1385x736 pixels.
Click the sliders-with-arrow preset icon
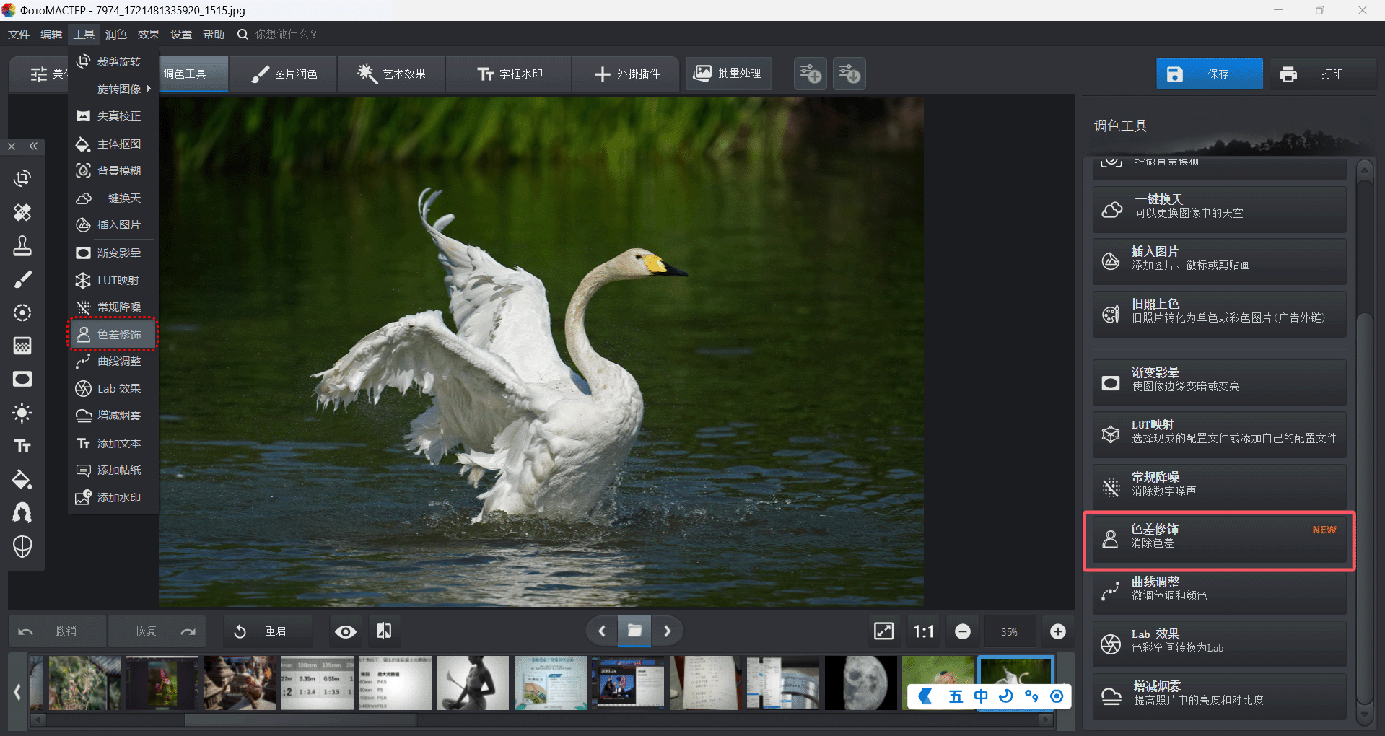[849, 74]
